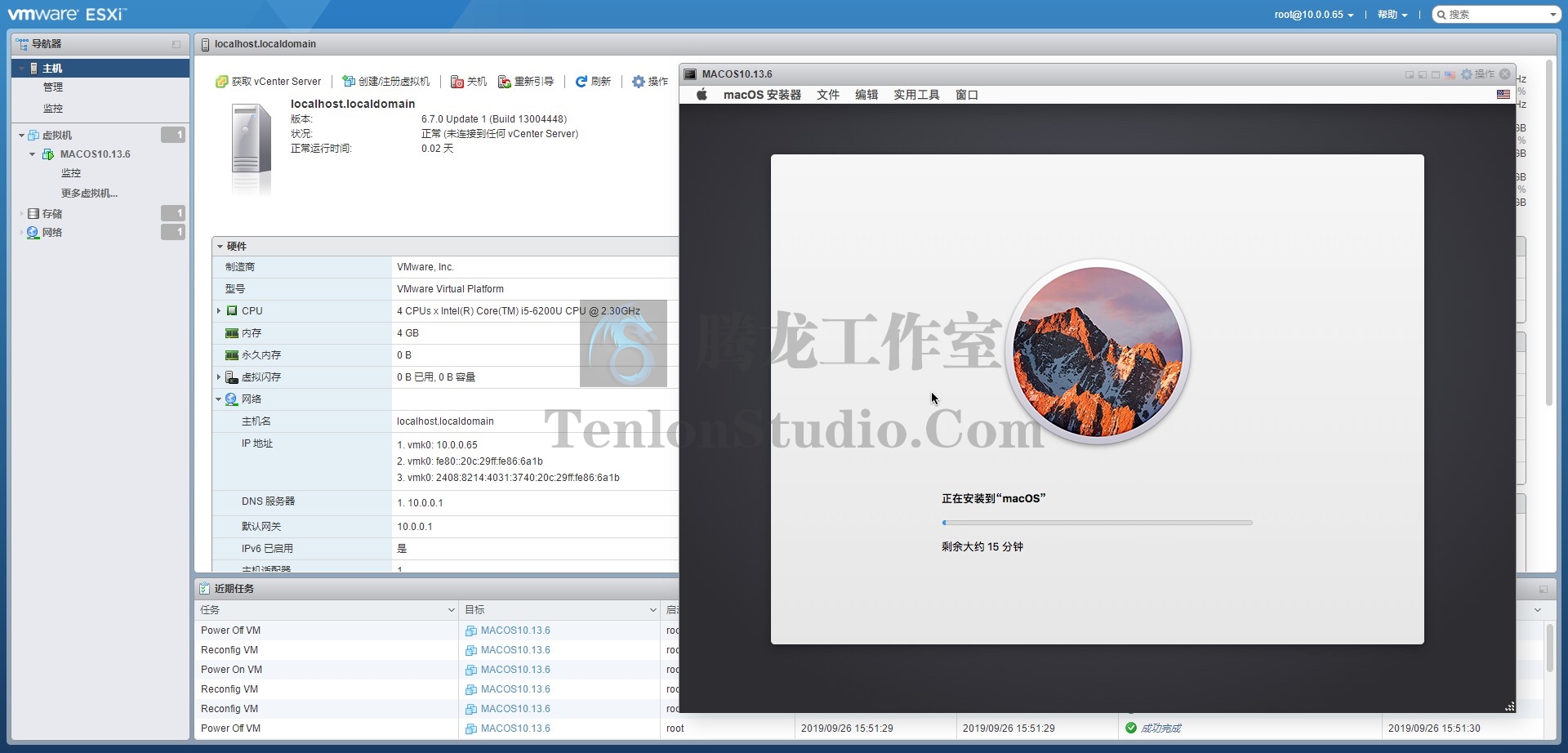Click the large server host image
Screen dimensions: 1568x753
pyautogui.click(x=252, y=149)
